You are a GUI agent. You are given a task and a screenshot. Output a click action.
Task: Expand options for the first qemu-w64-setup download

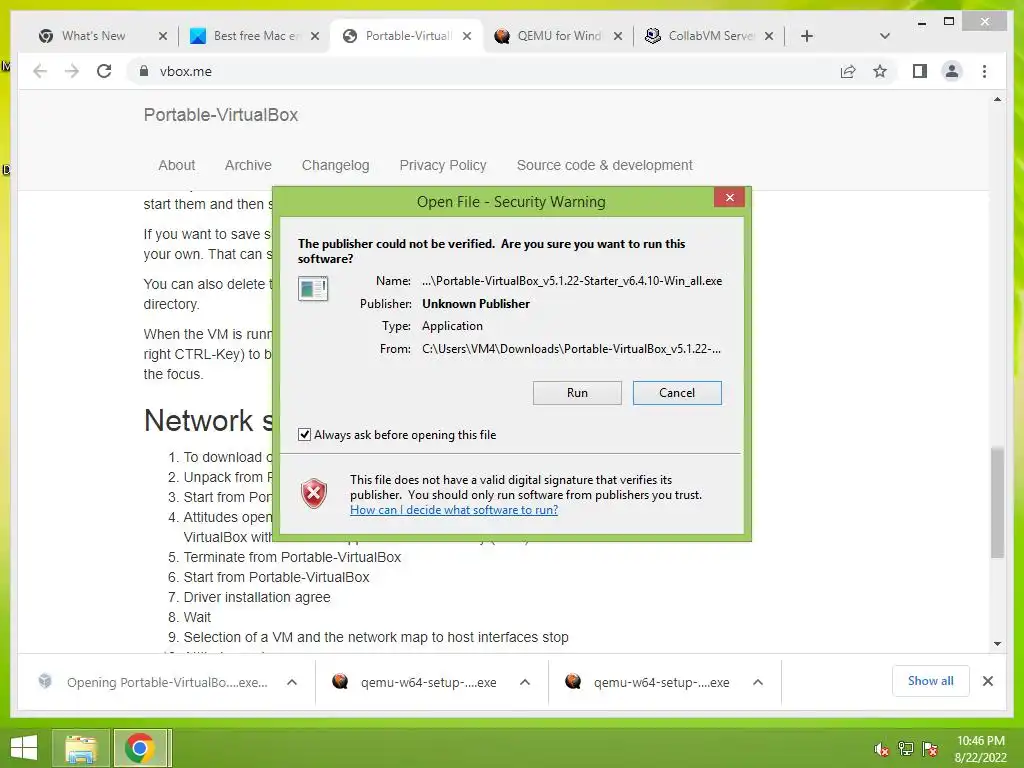click(524, 682)
